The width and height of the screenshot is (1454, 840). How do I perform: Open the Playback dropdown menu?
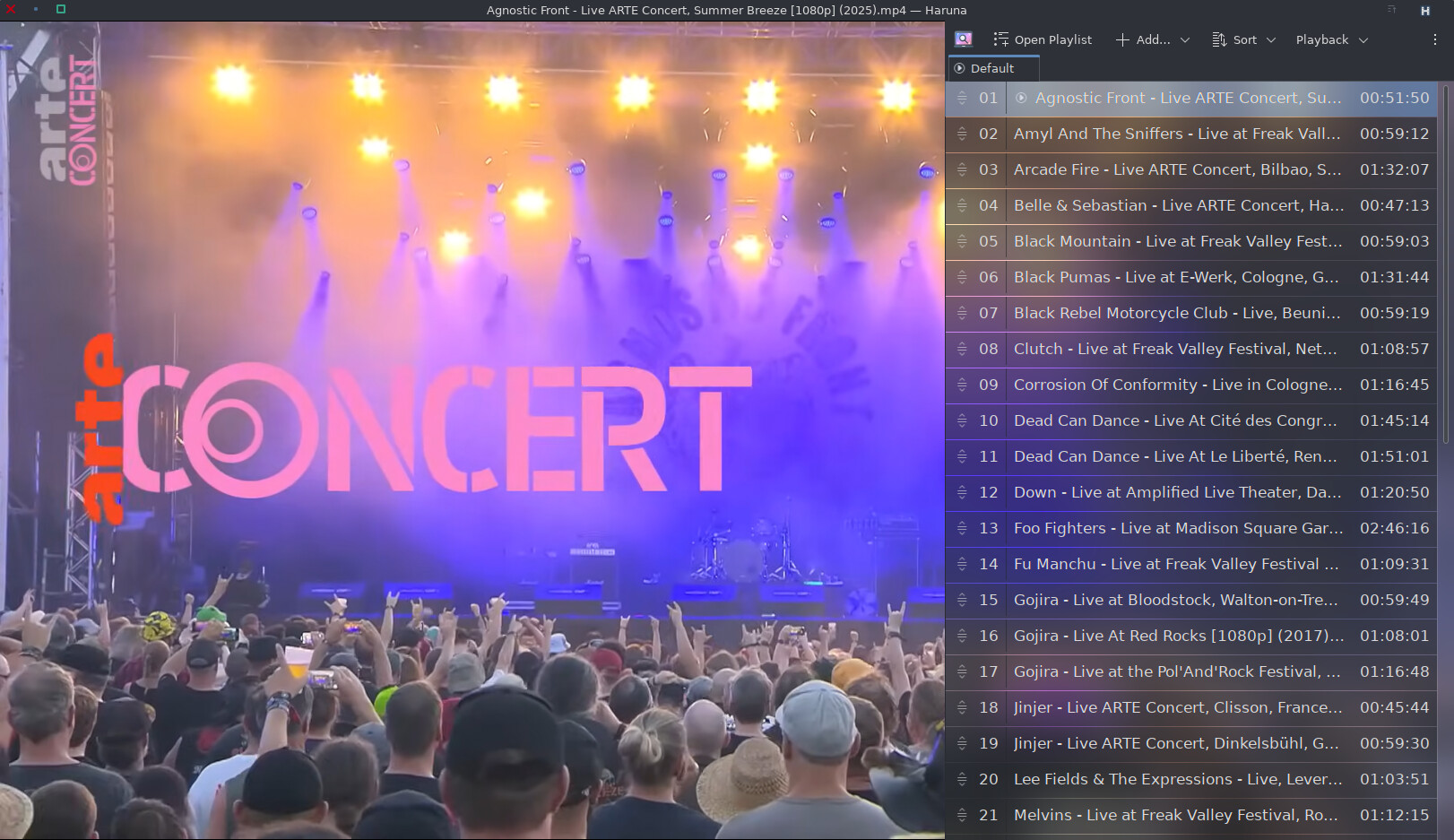coord(1331,39)
